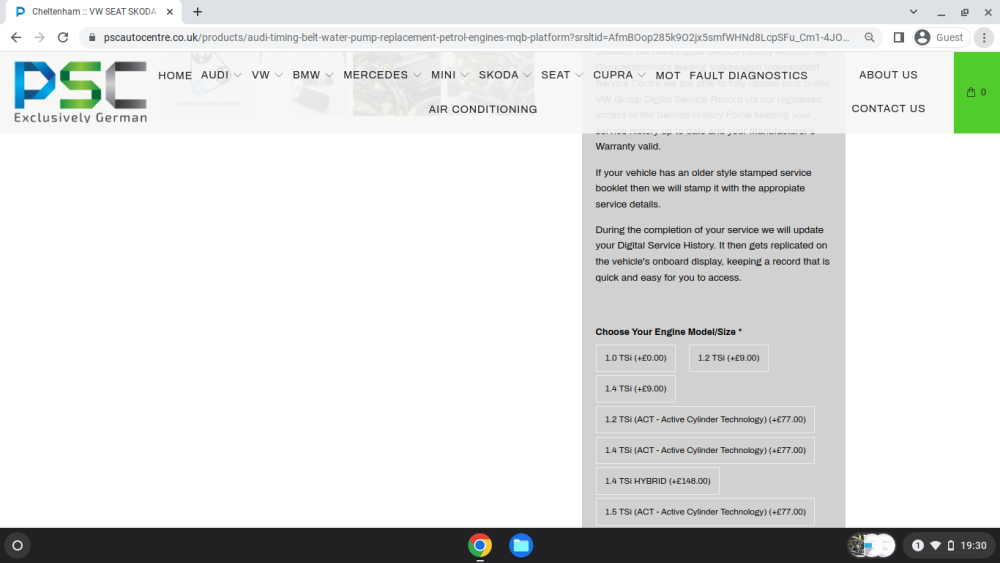Image resolution: width=1000 pixels, height=563 pixels.
Task: Restore the Chrome window size
Action: [x=964, y=11]
